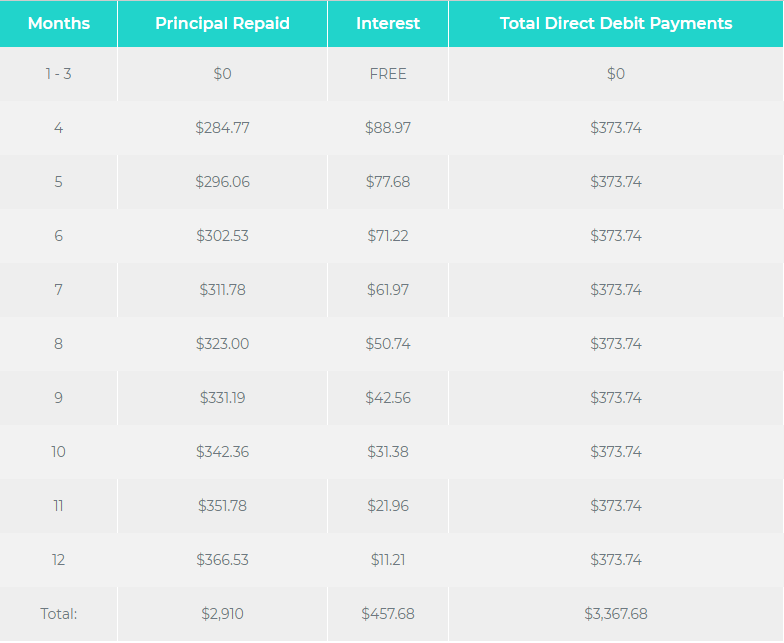Screen dimensions: 784x643
Task: Click the $71.22 interest amount
Action: click(x=388, y=236)
